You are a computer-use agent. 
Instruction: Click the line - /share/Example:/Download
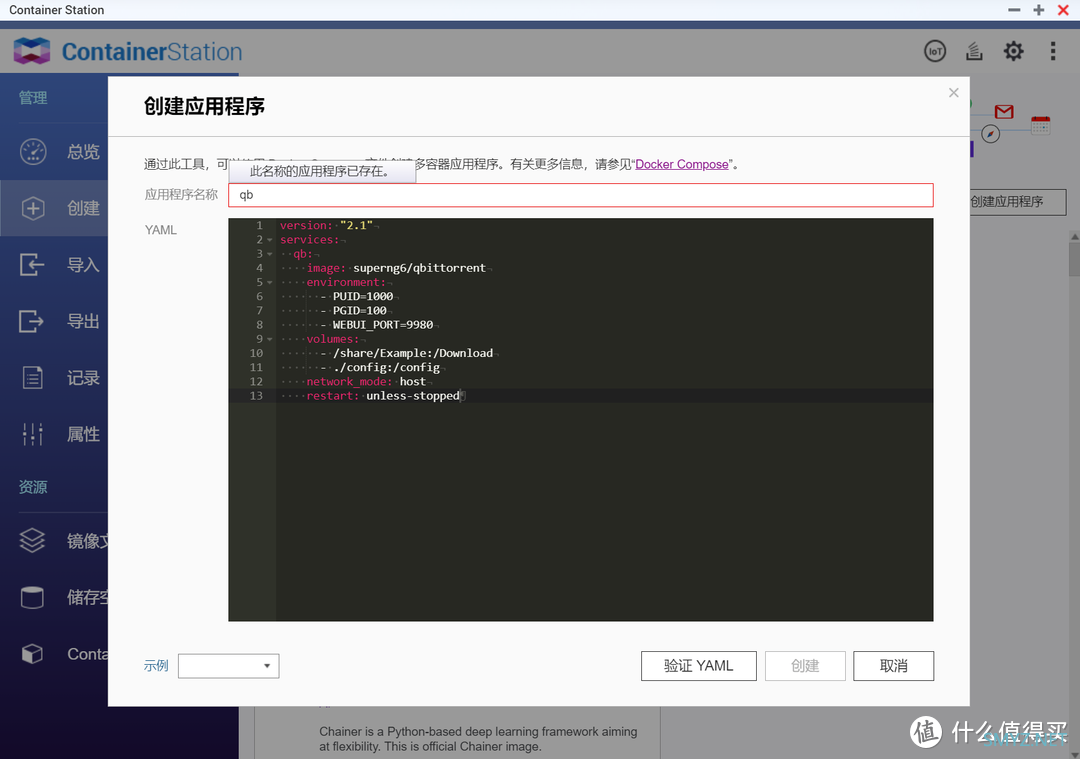click(406, 353)
